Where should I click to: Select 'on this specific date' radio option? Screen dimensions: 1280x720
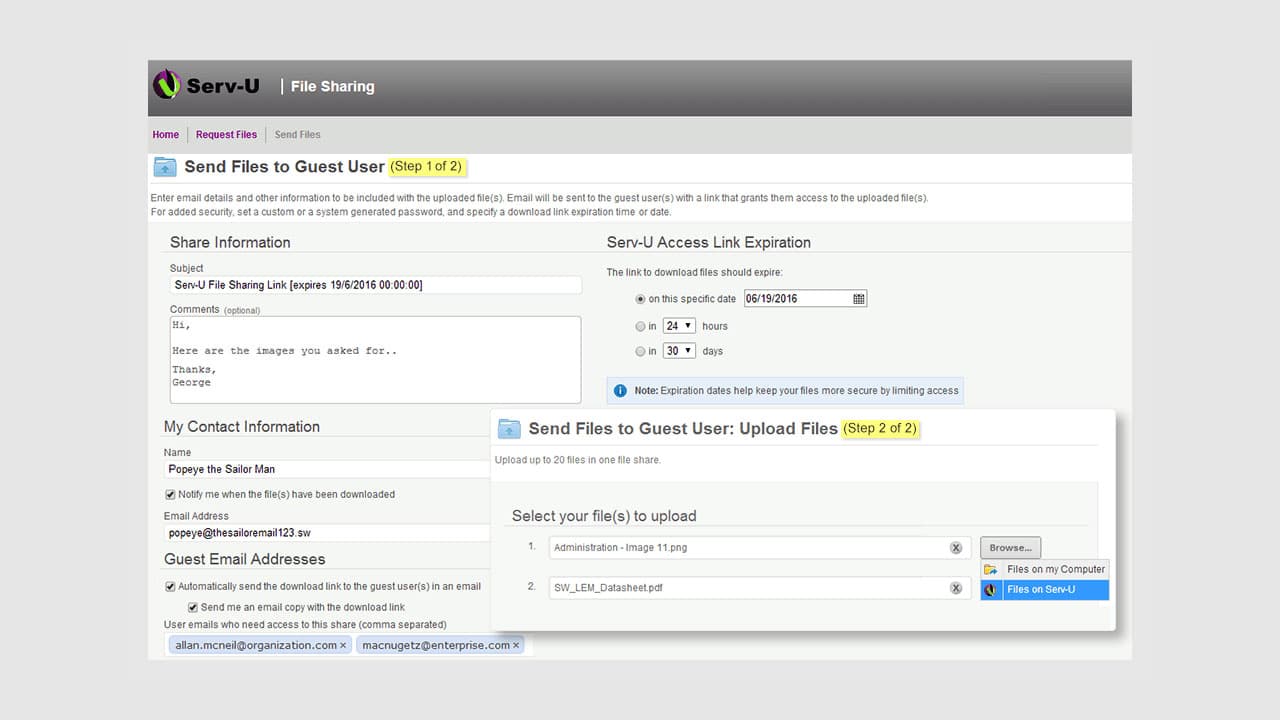point(641,299)
